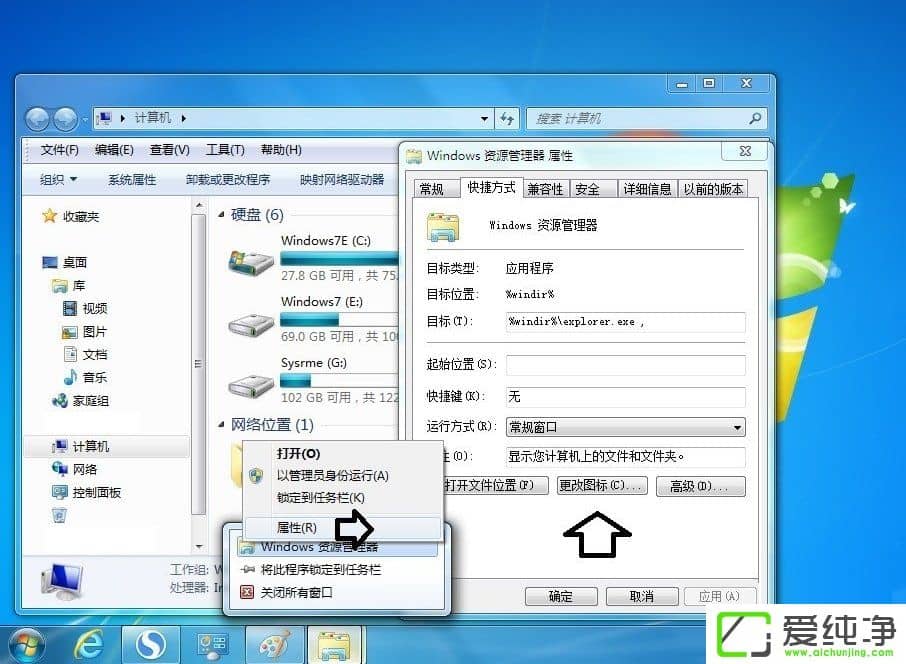Choose 打开(O) in context menu
The image size is (906, 664).
pyautogui.click(x=344, y=454)
